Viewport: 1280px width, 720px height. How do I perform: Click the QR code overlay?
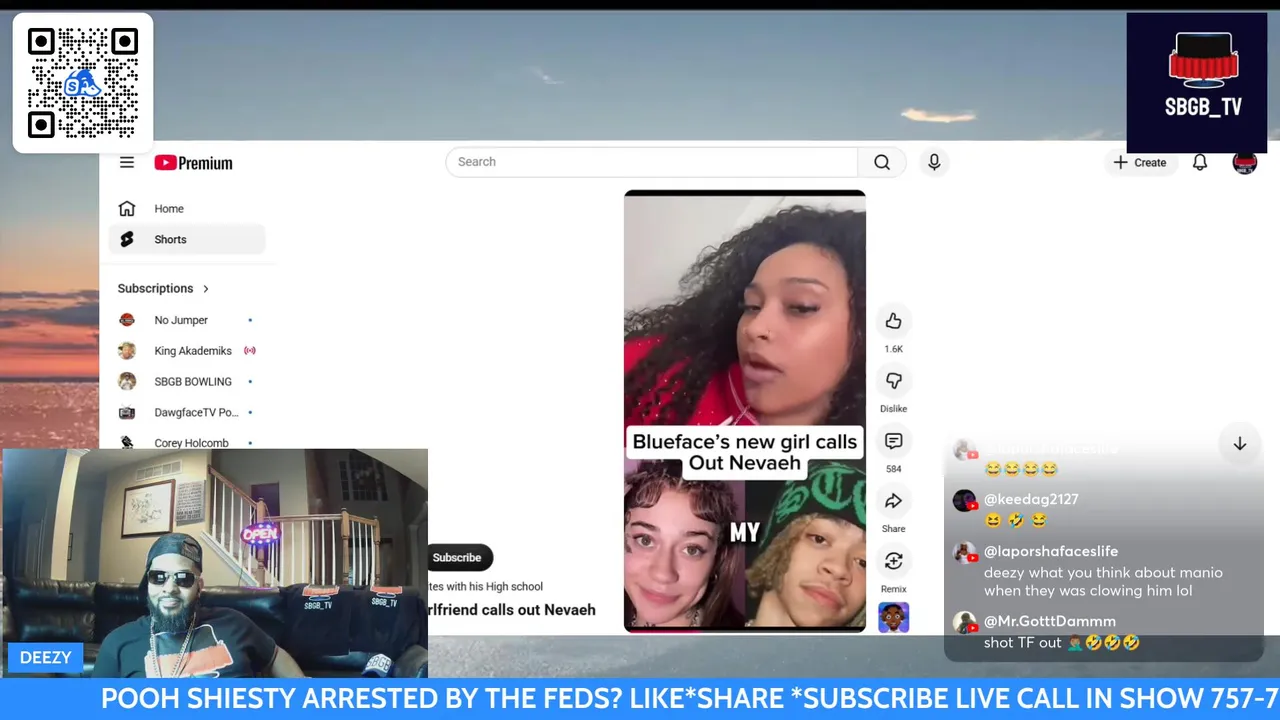pos(83,83)
